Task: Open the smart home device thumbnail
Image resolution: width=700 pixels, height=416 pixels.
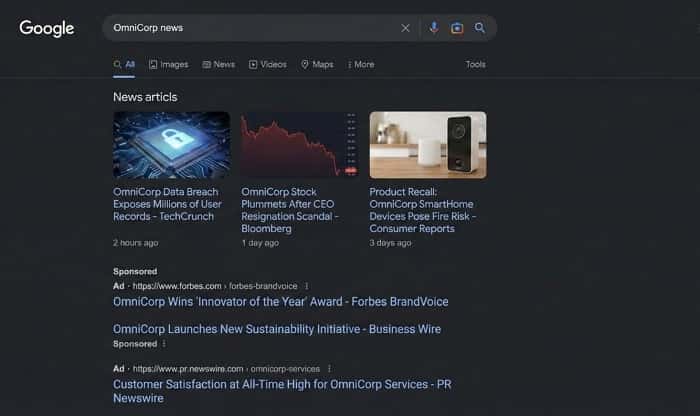Action: [428, 145]
